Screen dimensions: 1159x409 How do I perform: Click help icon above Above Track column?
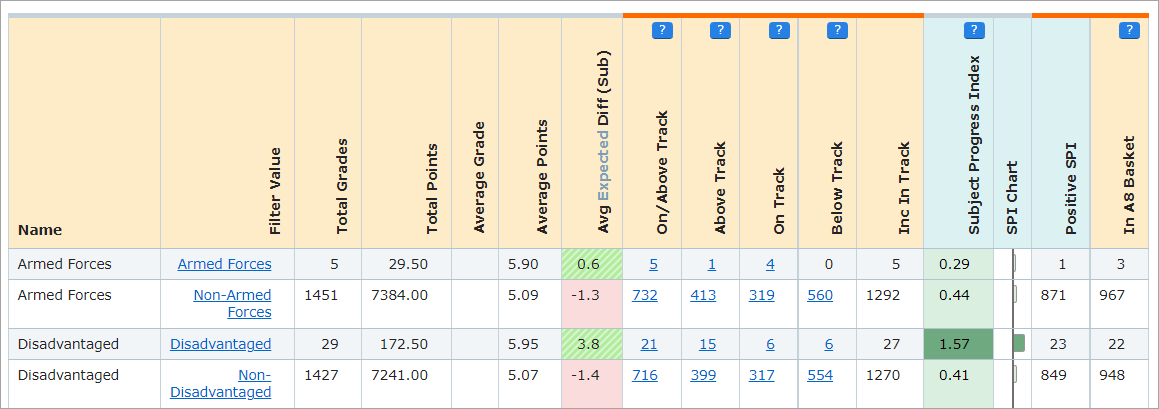click(720, 31)
